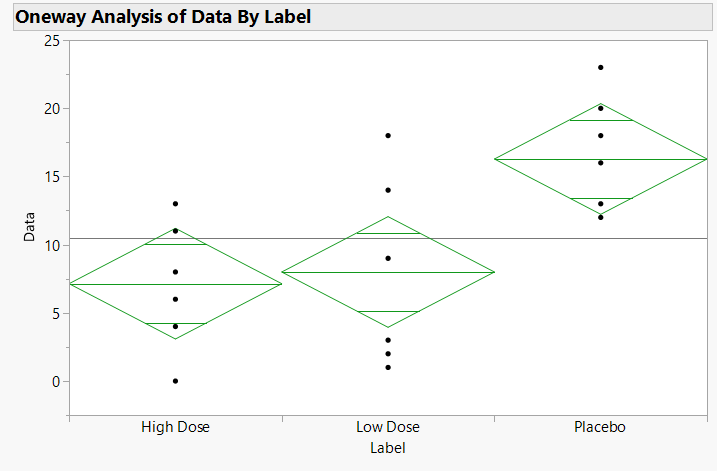Click the Oneway Analysis of Data By Label title

click(164, 17)
